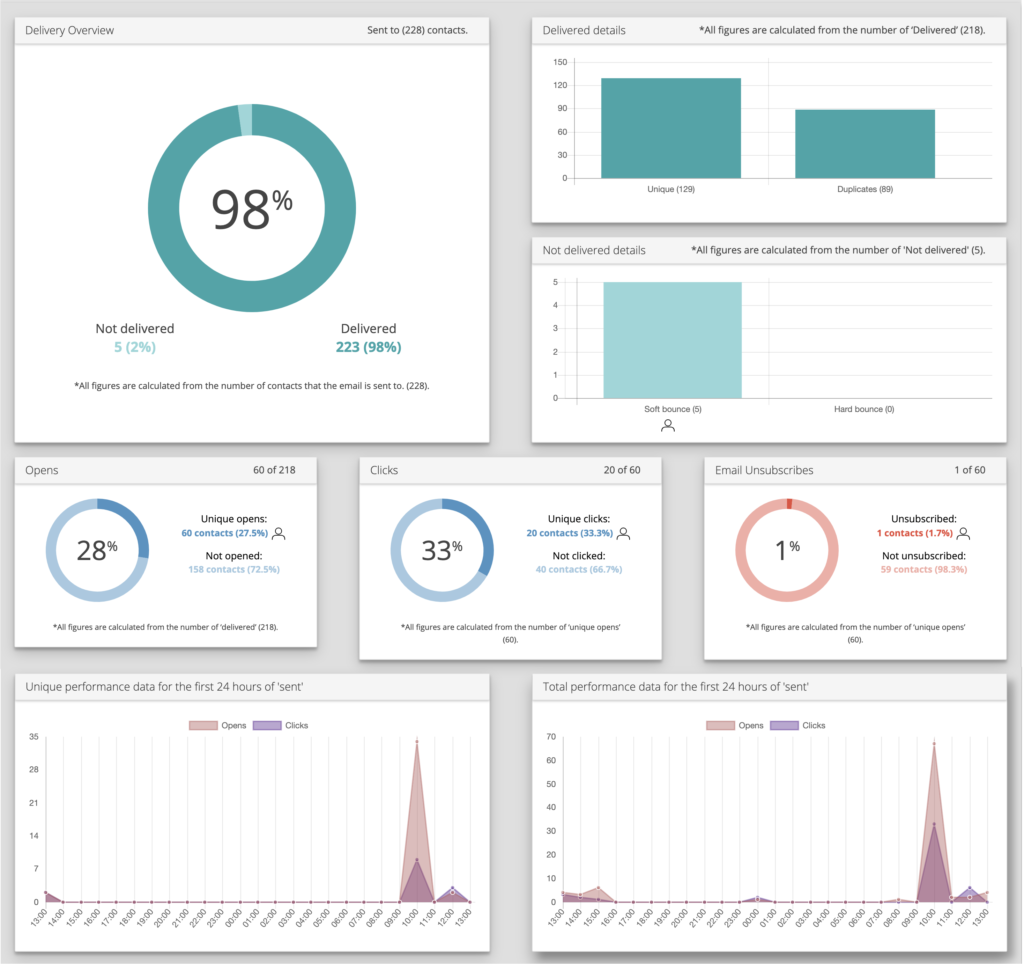Viewport: 1024px width, 964px height.
Task: Open the 60 contacts (27.5%) unique opens link
Action: tap(225, 533)
